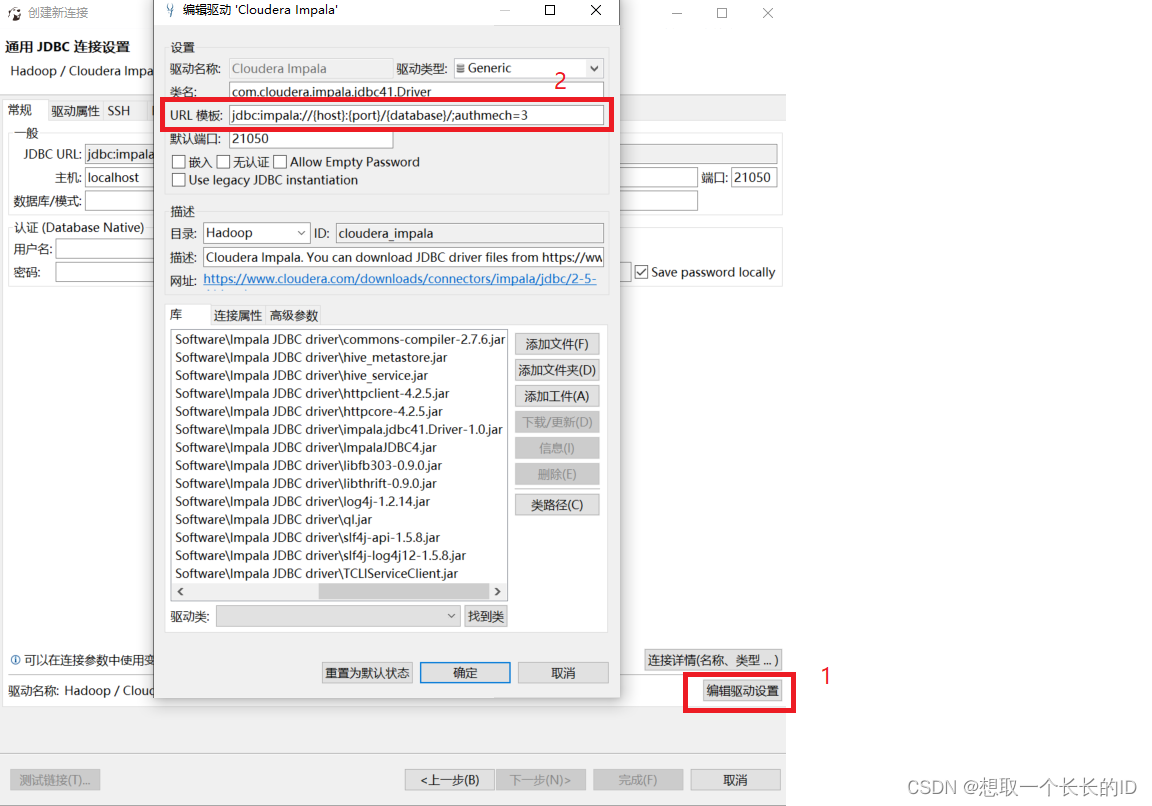Image resolution: width=1152 pixels, height=806 pixels.
Task: Open the 常规 tab in connection window
Action: 20,110
